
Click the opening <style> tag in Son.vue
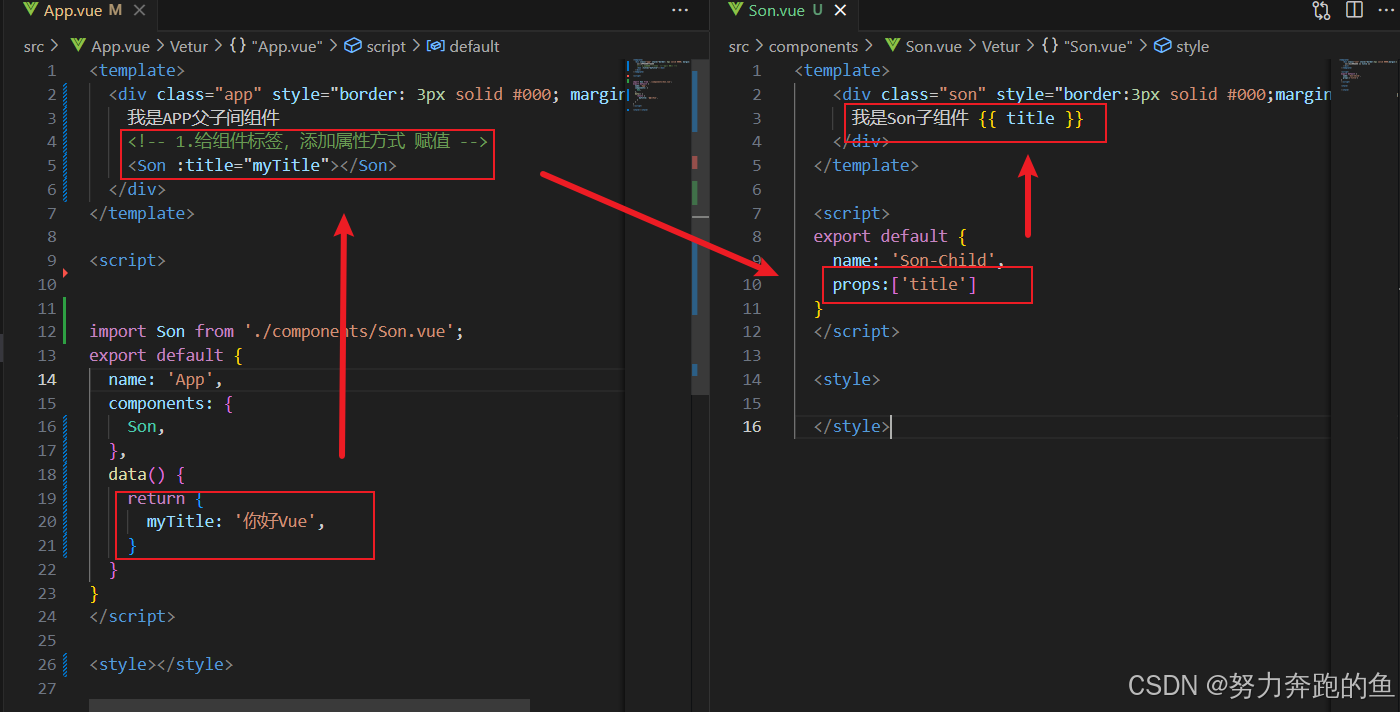847,380
